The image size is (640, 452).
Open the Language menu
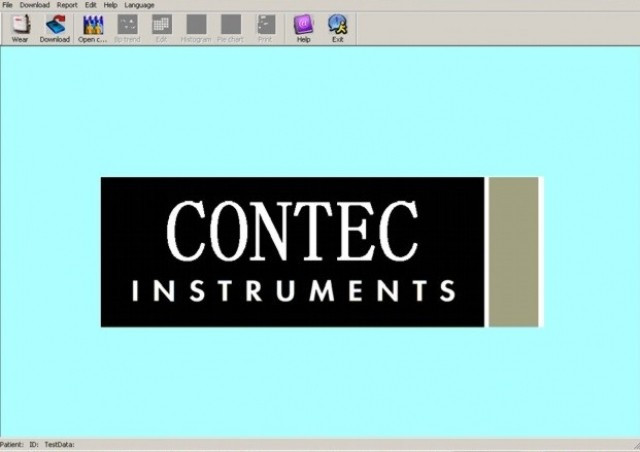tap(139, 5)
